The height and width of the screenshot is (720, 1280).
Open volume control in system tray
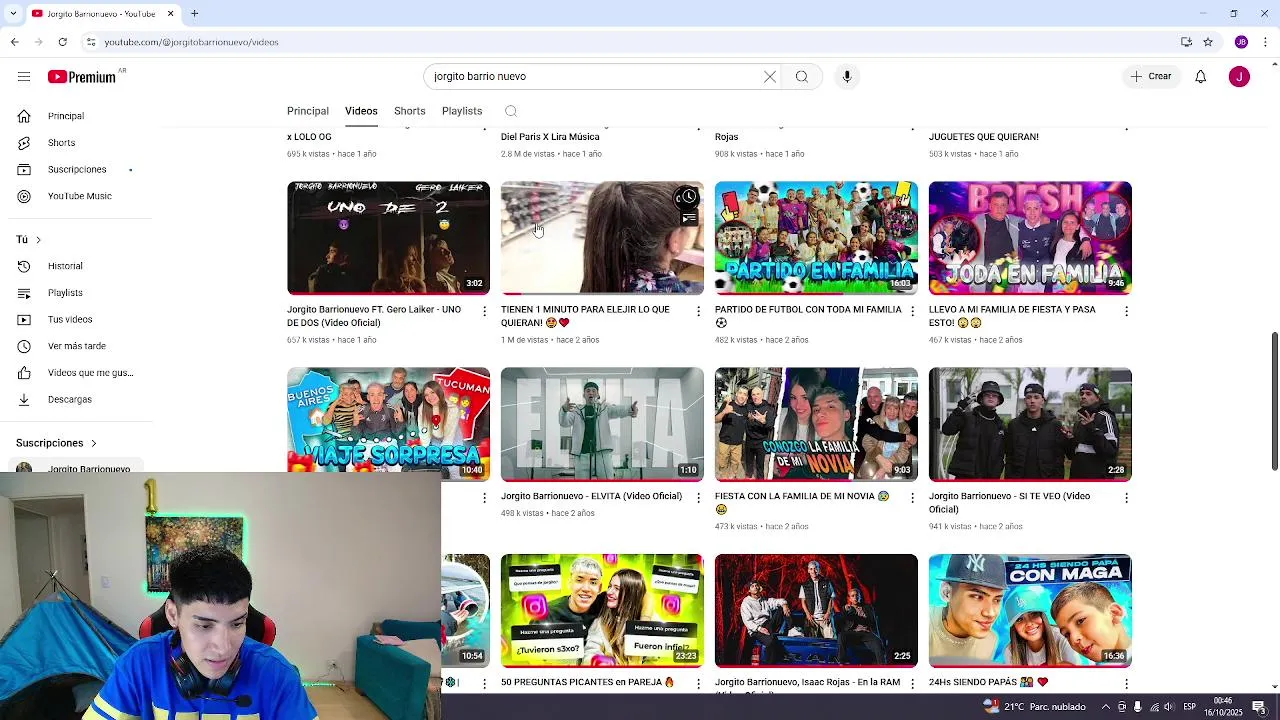[1169, 707]
